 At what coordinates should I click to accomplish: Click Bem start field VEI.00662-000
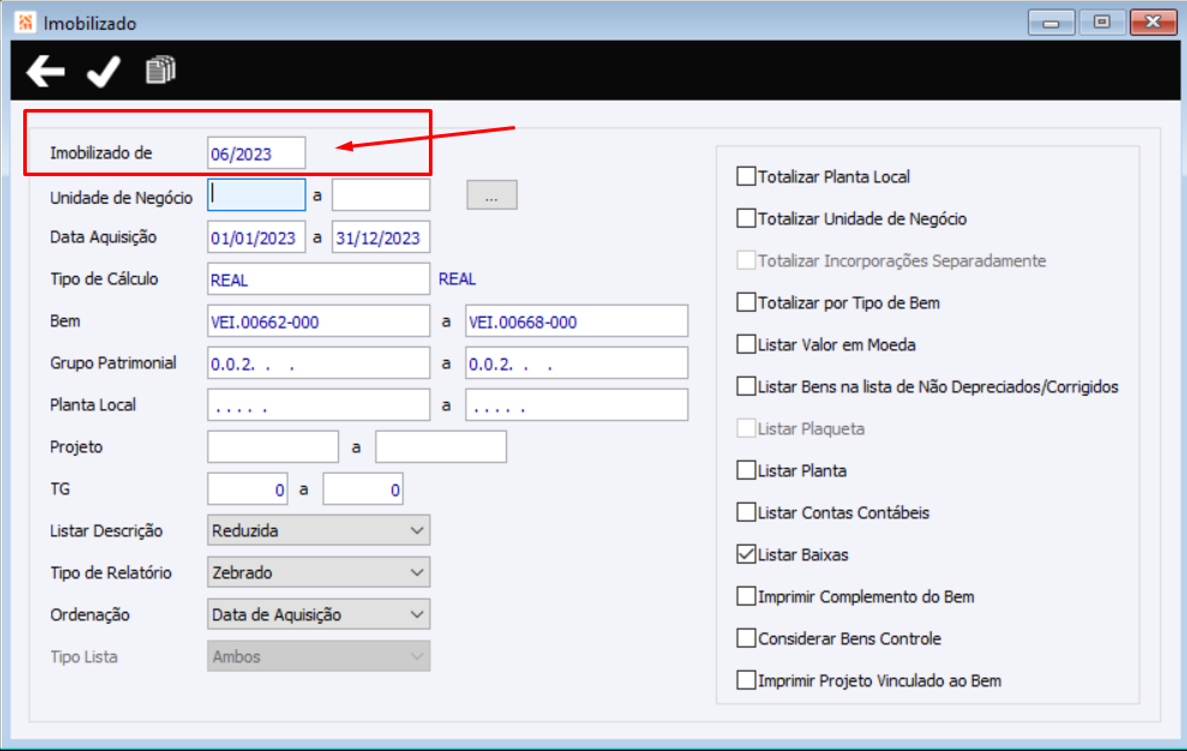[x=319, y=321]
